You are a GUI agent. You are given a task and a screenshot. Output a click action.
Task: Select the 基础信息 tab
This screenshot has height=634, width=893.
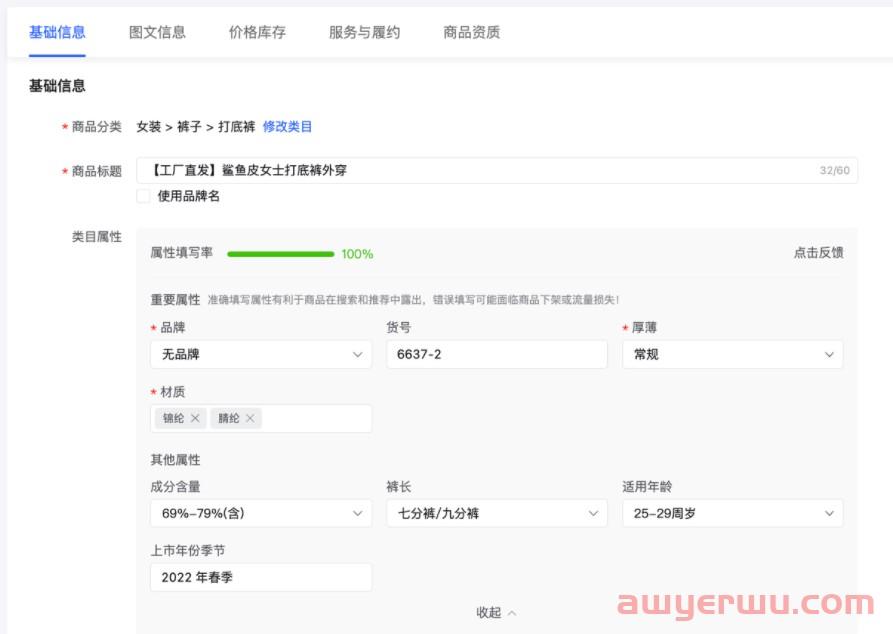pyautogui.click(x=57, y=32)
